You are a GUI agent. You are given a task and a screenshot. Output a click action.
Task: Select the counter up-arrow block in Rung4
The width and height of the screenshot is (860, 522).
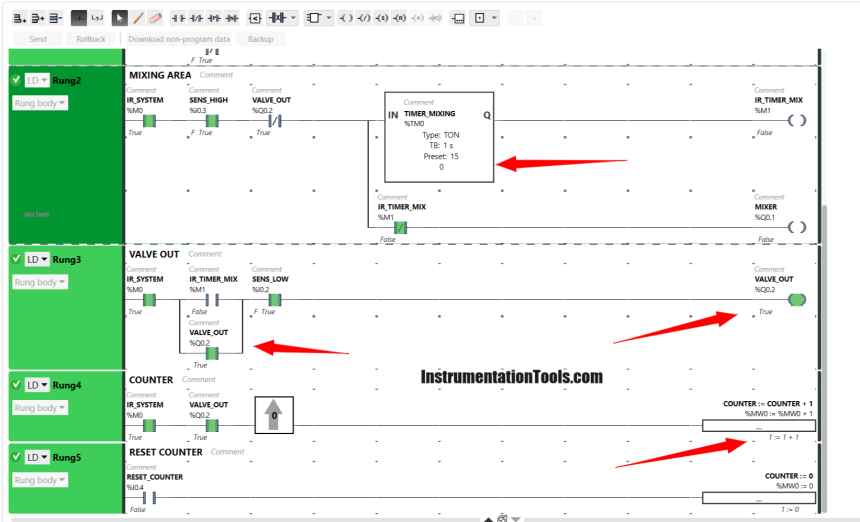274,415
